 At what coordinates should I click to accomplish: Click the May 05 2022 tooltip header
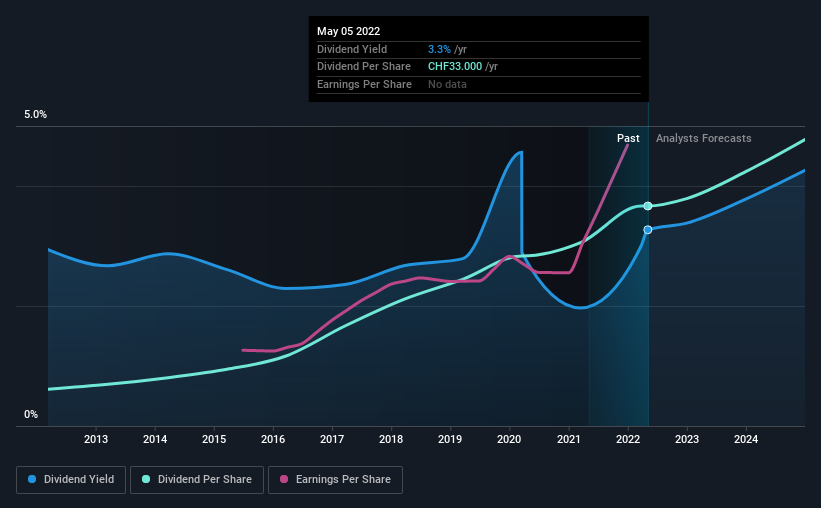(348, 31)
